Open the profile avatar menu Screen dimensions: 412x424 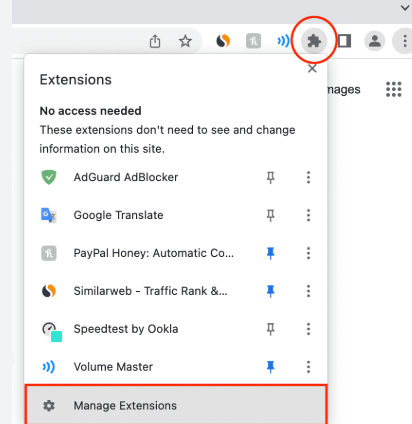(x=375, y=41)
